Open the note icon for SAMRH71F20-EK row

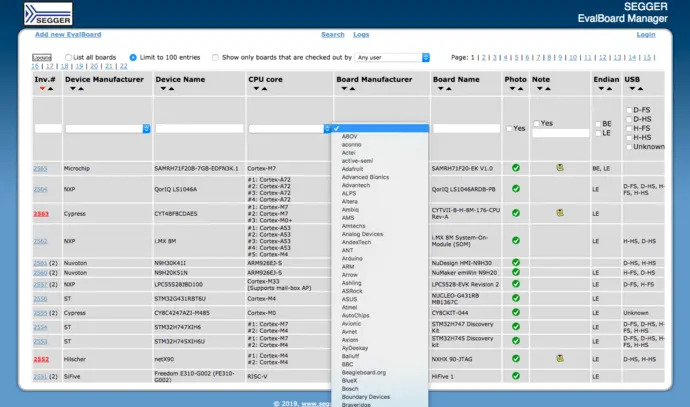[560, 168]
